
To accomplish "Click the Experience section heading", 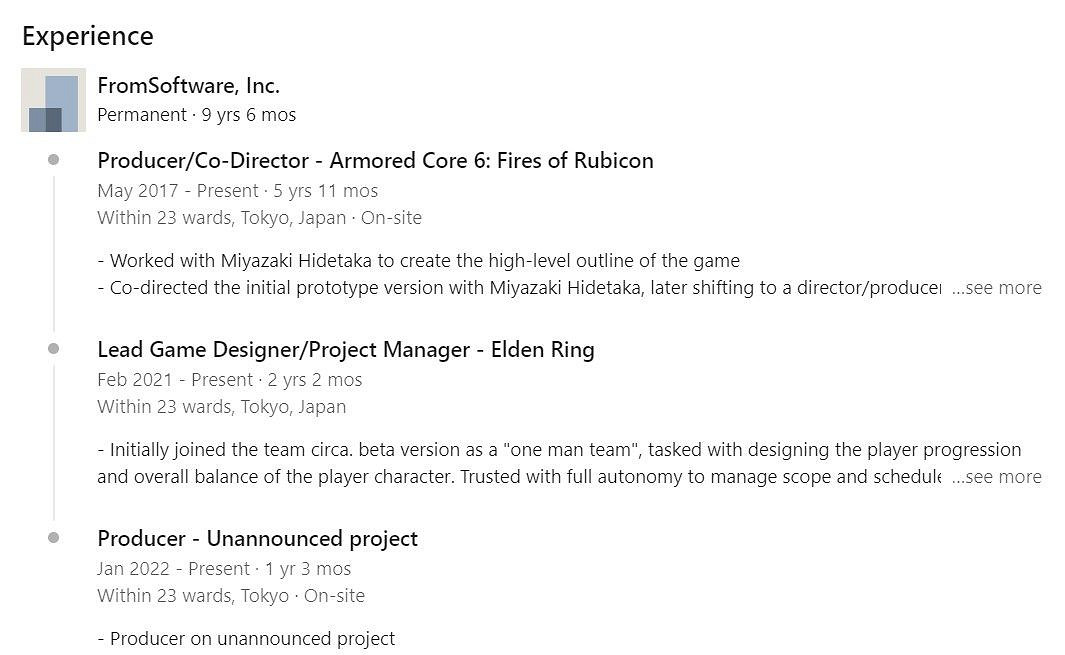I will click(88, 36).
